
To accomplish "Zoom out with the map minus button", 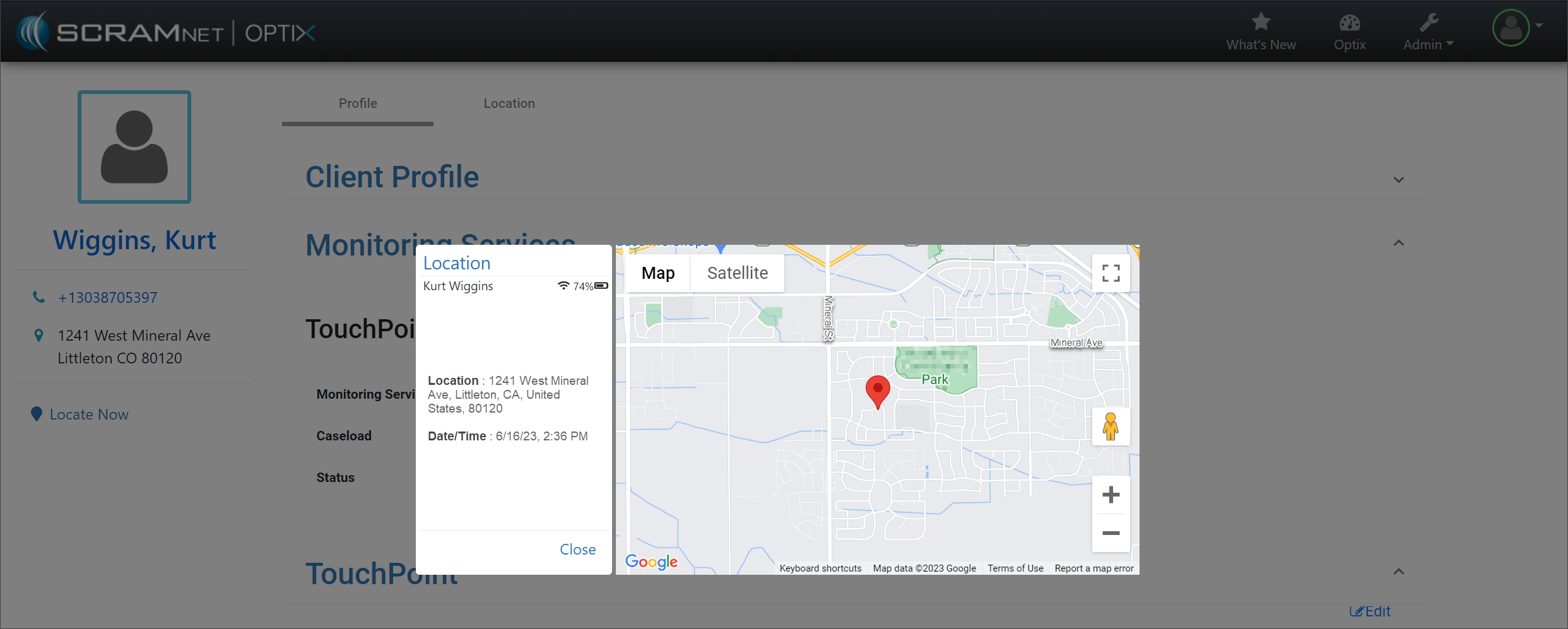I will point(1111,533).
